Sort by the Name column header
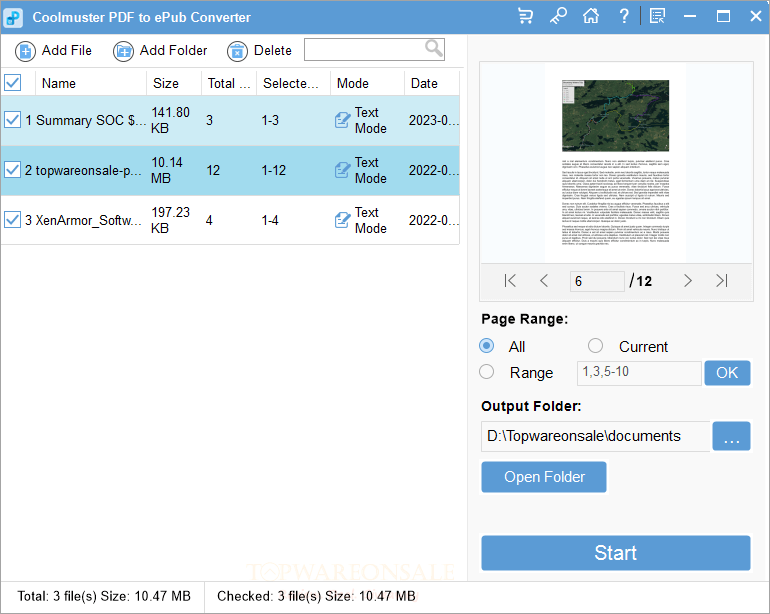 coord(91,83)
